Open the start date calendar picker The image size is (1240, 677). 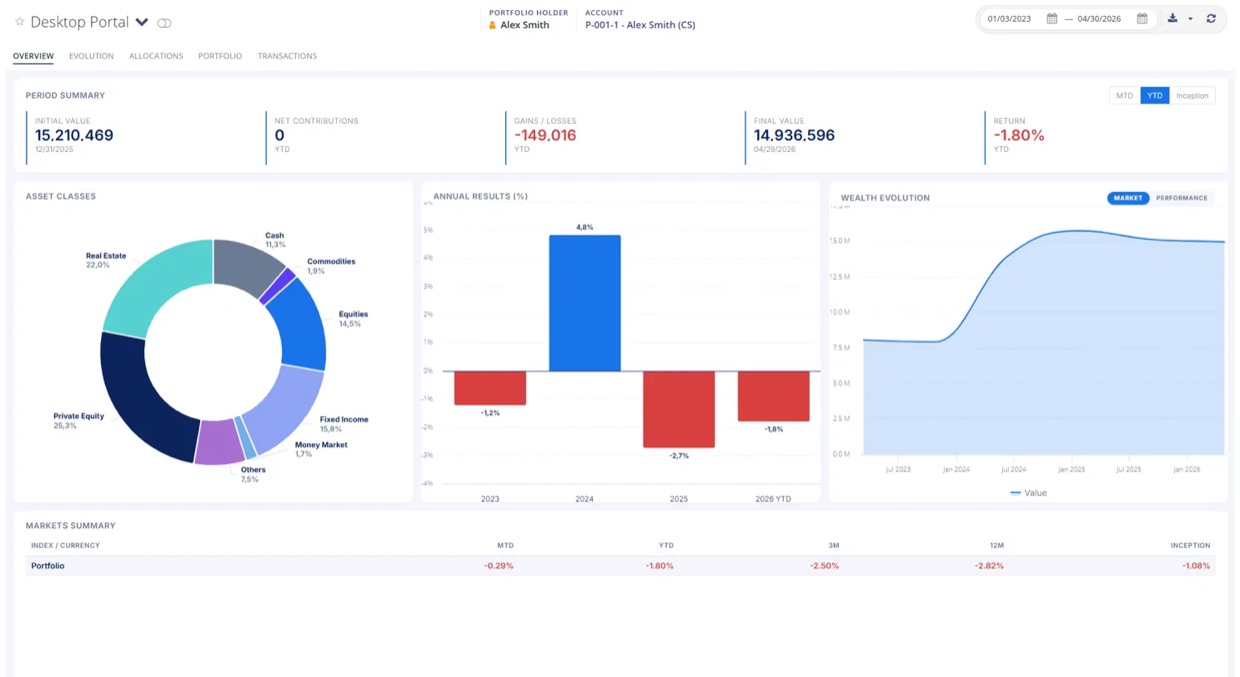point(1052,19)
